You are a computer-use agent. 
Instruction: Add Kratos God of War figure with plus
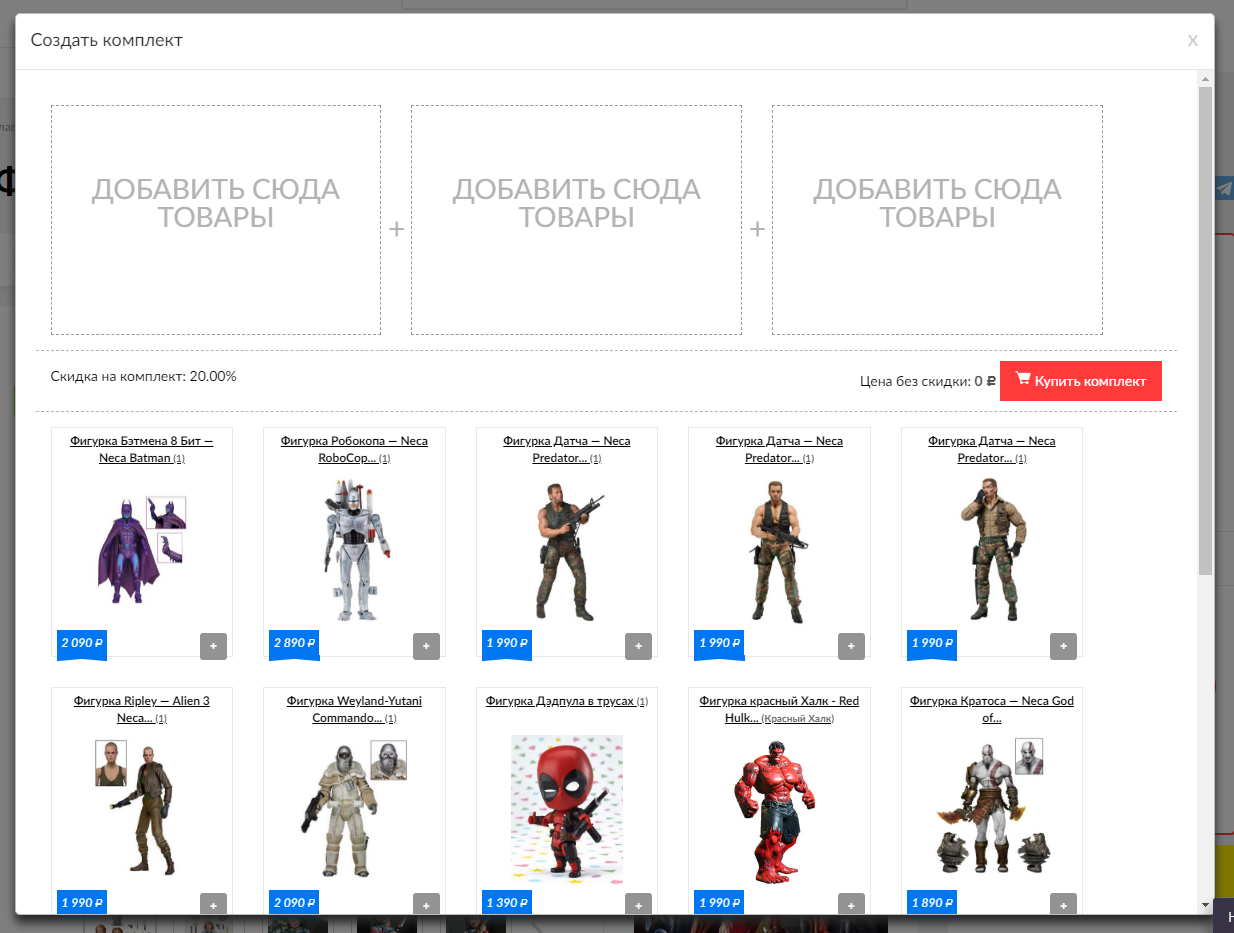pos(1063,905)
